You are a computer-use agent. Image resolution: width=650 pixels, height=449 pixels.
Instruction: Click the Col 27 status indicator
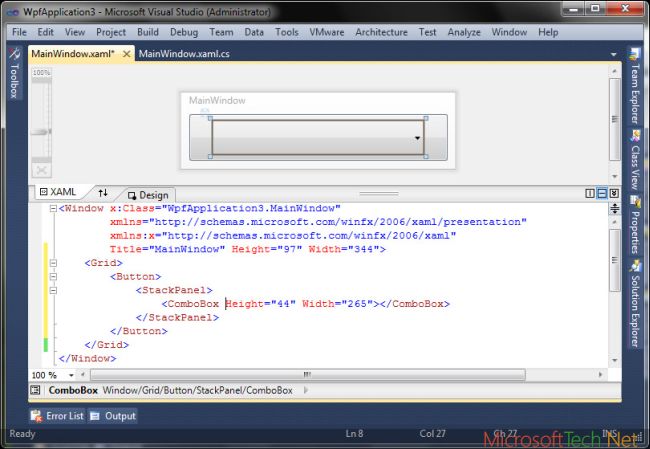pyautogui.click(x=432, y=434)
